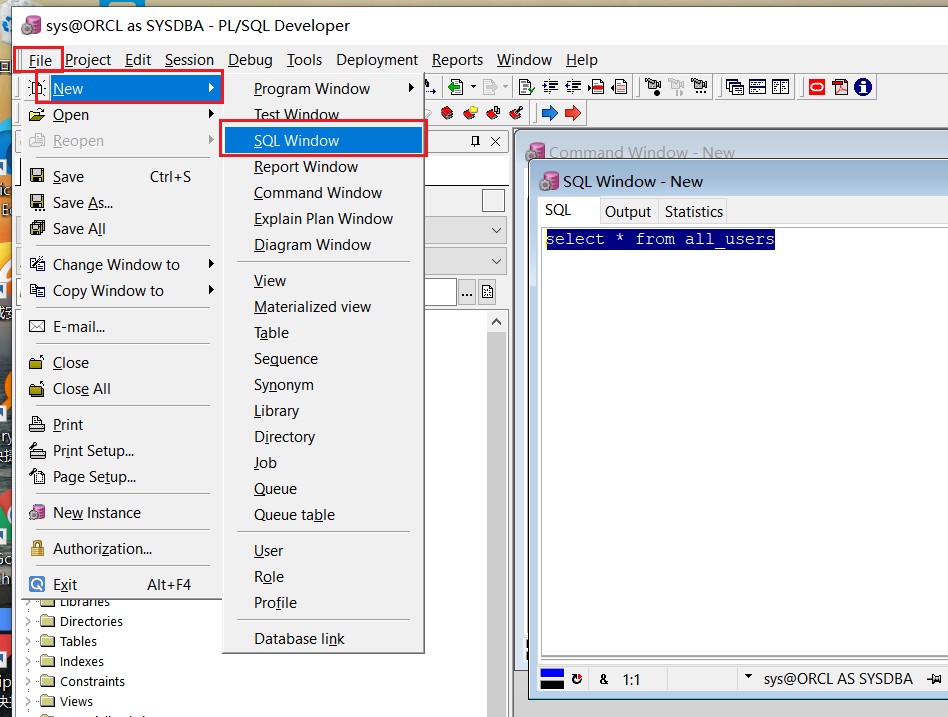948x717 pixels.
Task: Click the blue right arrow toolbar icon
Action: pos(550,113)
